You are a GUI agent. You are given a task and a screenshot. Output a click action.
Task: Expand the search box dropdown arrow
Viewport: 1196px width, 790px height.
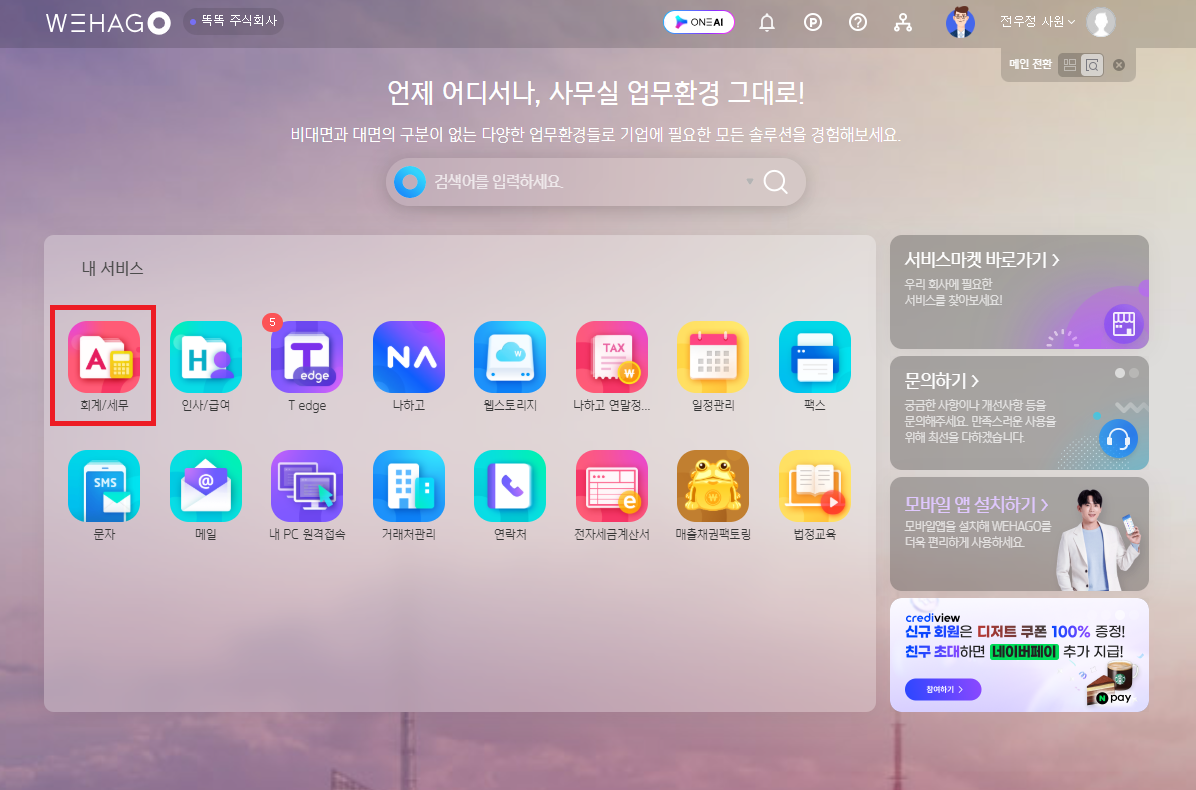pos(750,182)
